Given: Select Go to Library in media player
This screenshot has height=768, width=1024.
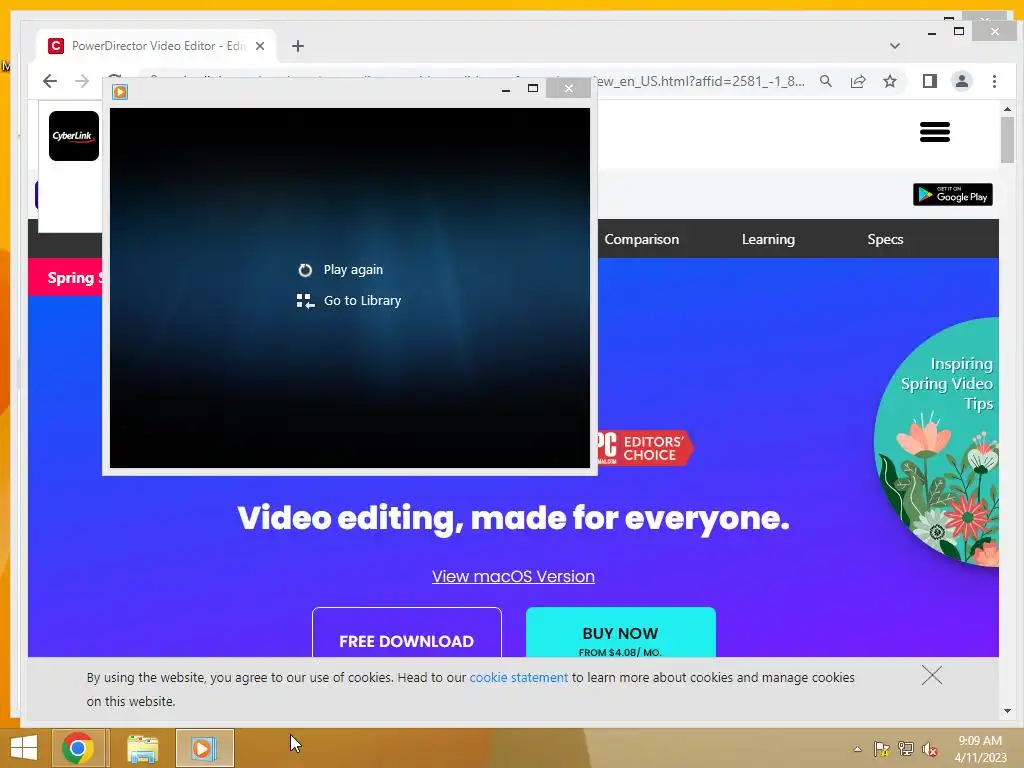Looking at the screenshot, I should coord(362,300).
